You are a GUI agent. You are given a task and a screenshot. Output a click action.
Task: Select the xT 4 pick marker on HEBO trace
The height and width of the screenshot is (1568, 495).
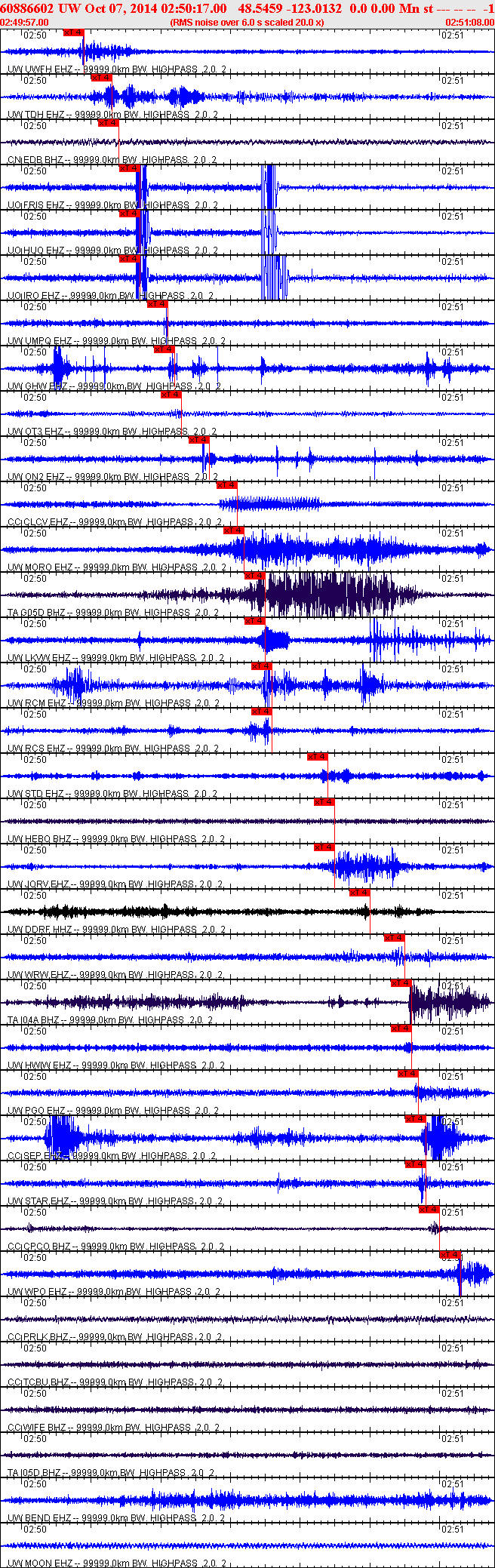(324, 802)
